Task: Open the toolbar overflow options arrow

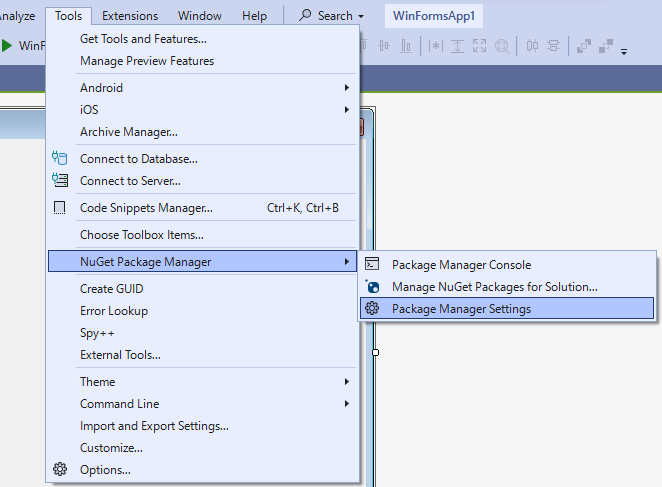Action: (x=625, y=51)
